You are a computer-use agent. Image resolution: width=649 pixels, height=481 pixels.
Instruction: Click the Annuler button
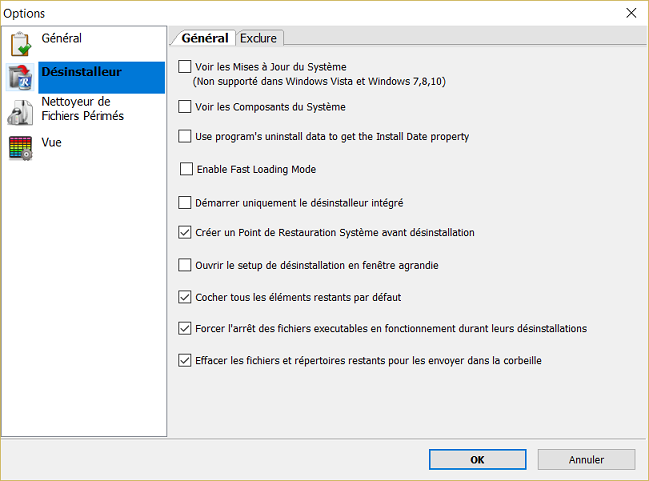[x=586, y=460]
